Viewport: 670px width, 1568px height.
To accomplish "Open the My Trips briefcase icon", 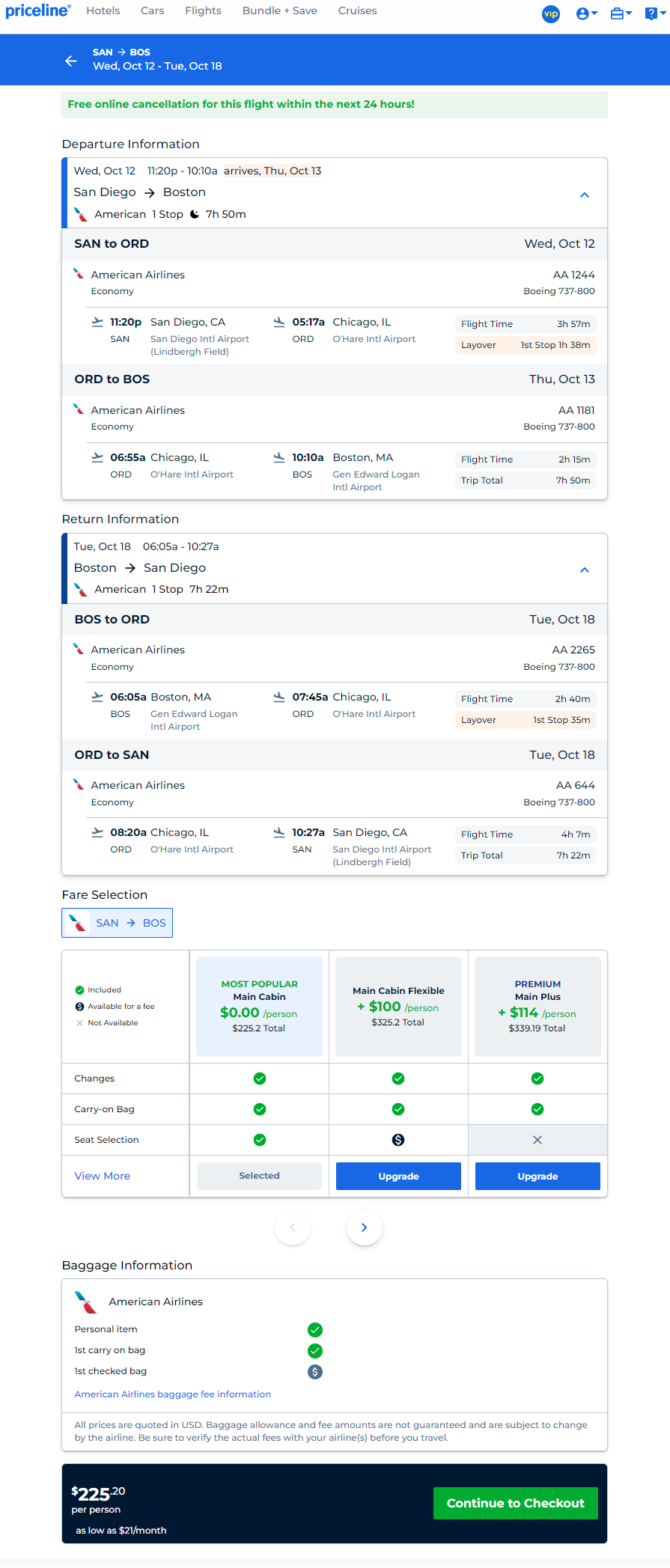I will [x=621, y=14].
